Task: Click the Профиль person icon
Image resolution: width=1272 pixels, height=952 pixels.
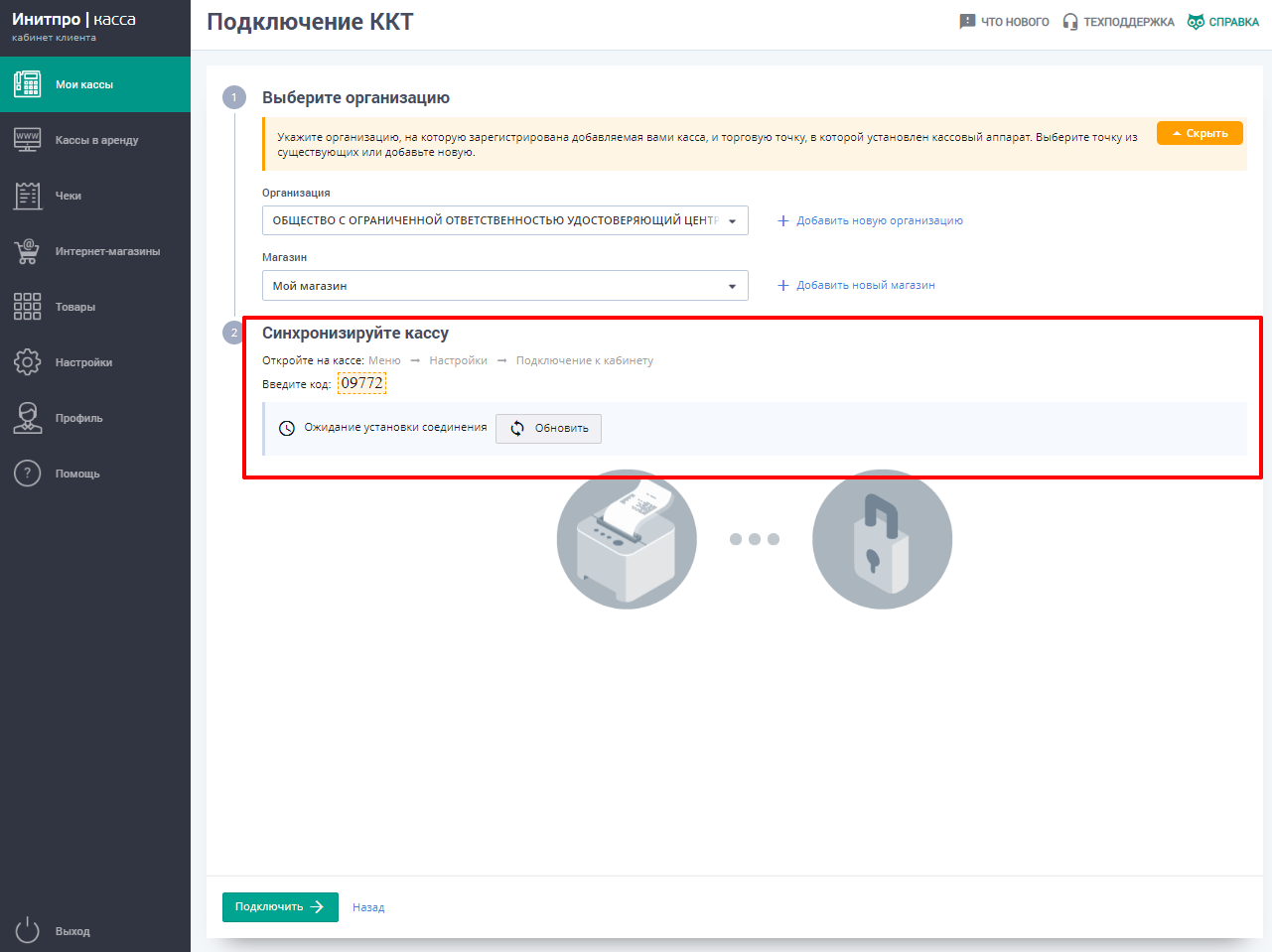Action: tap(28, 418)
